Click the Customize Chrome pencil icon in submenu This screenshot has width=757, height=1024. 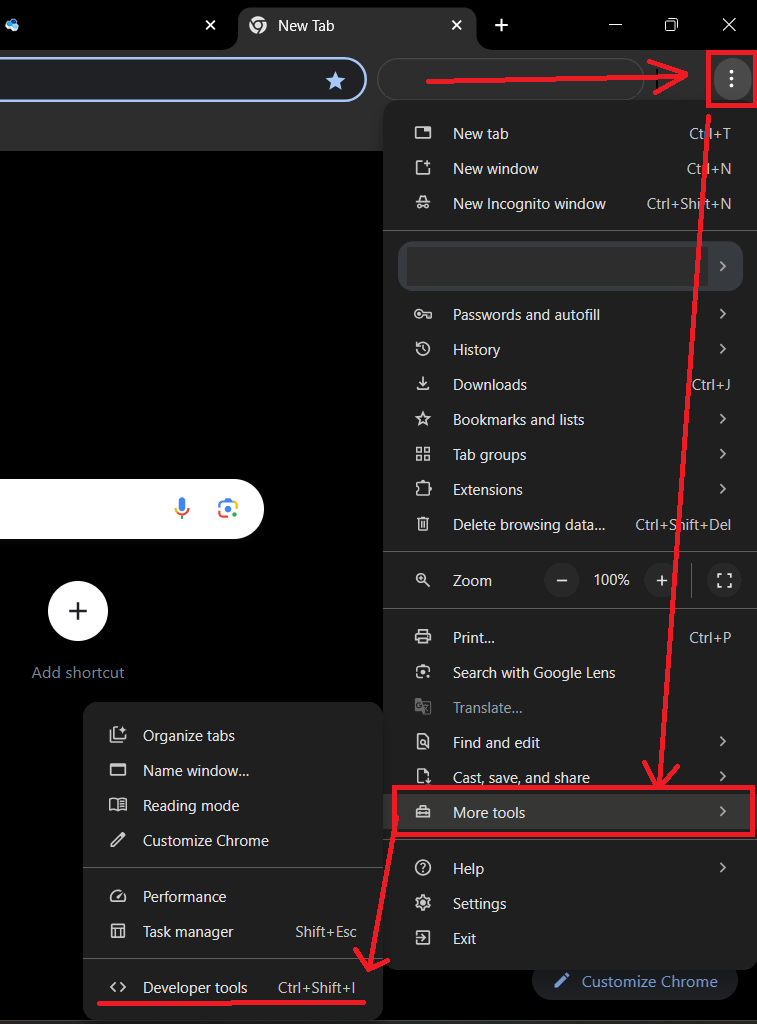[x=118, y=840]
